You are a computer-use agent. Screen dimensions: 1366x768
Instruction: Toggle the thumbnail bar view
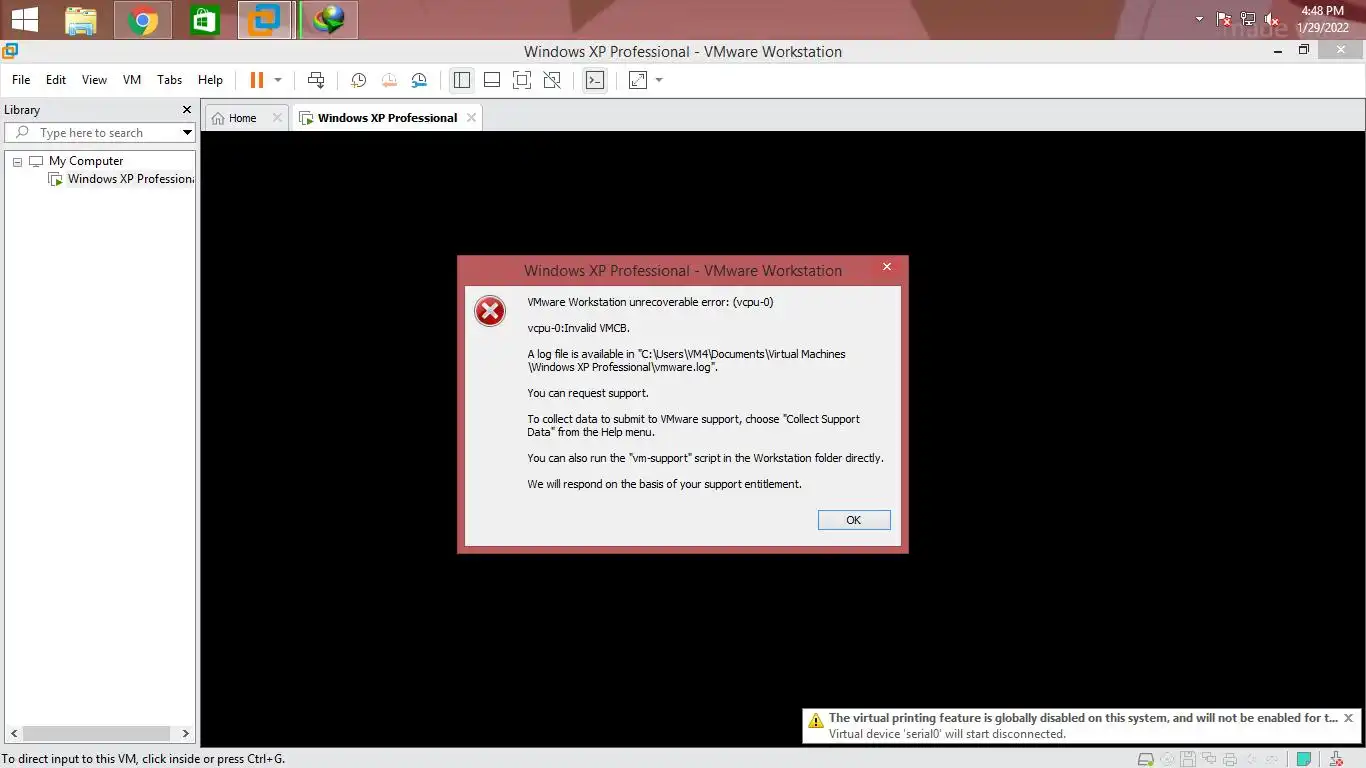pyautogui.click(x=492, y=80)
